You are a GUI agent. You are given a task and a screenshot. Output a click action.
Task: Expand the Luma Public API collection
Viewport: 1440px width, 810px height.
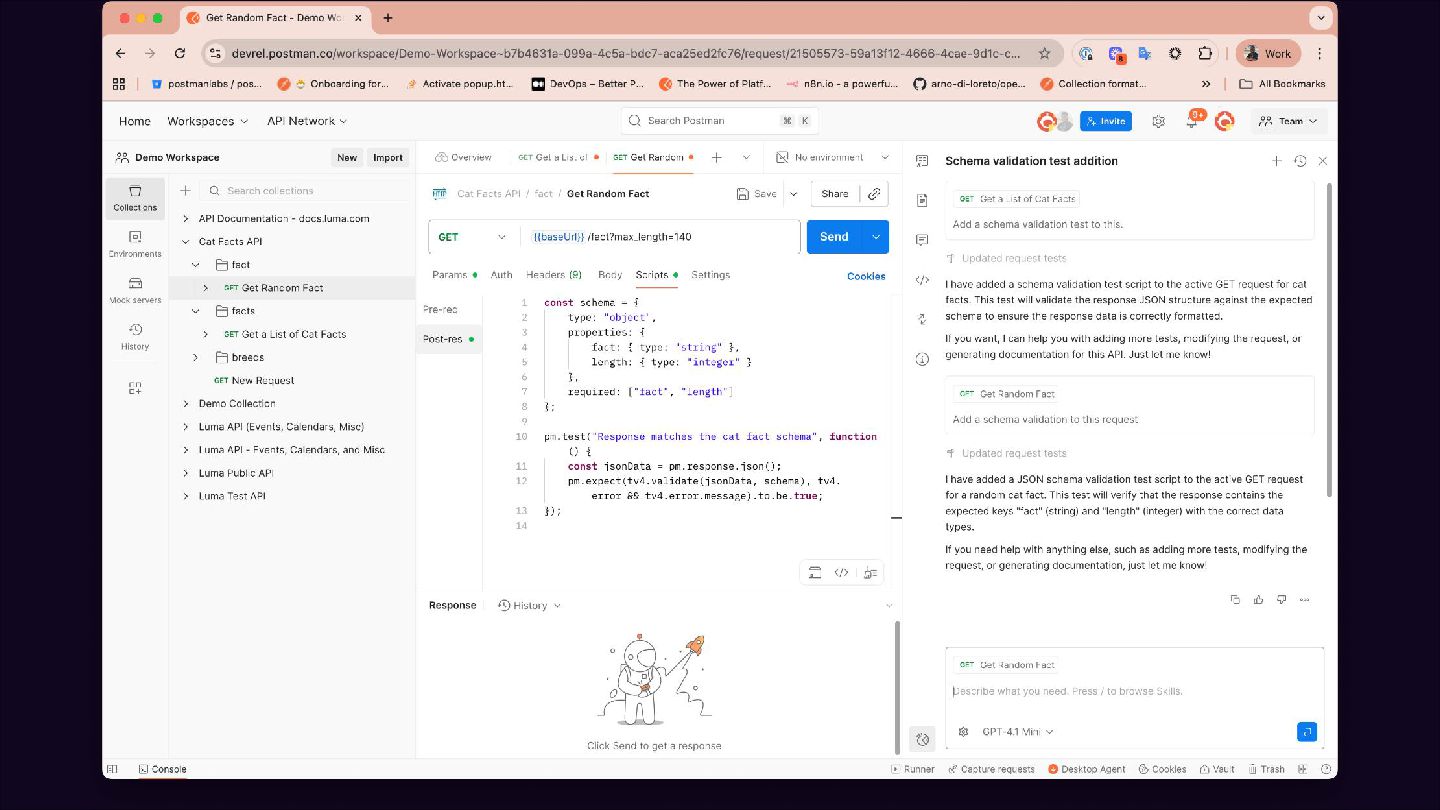click(x=186, y=473)
